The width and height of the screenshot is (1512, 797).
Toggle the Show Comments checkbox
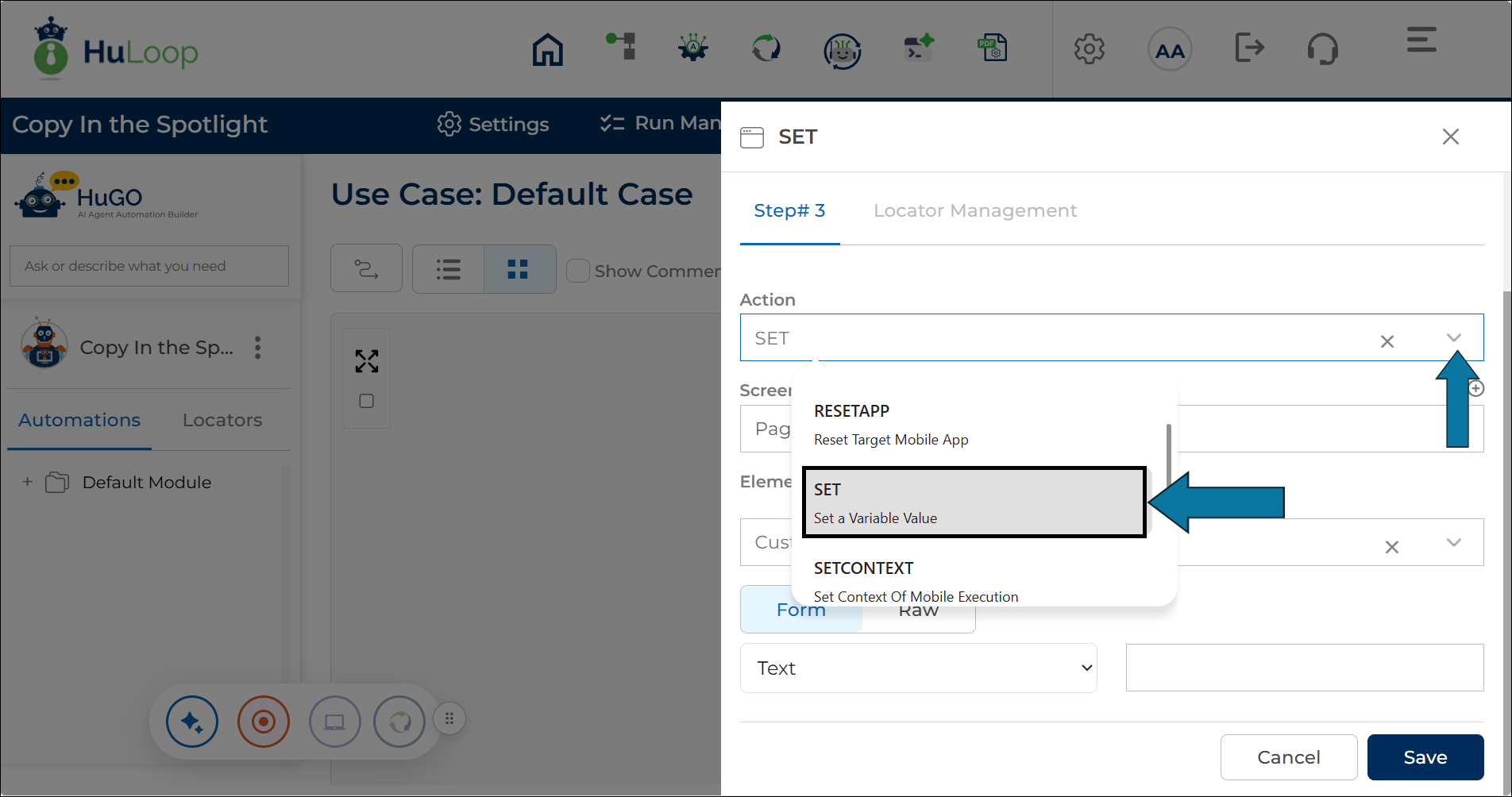tap(578, 271)
